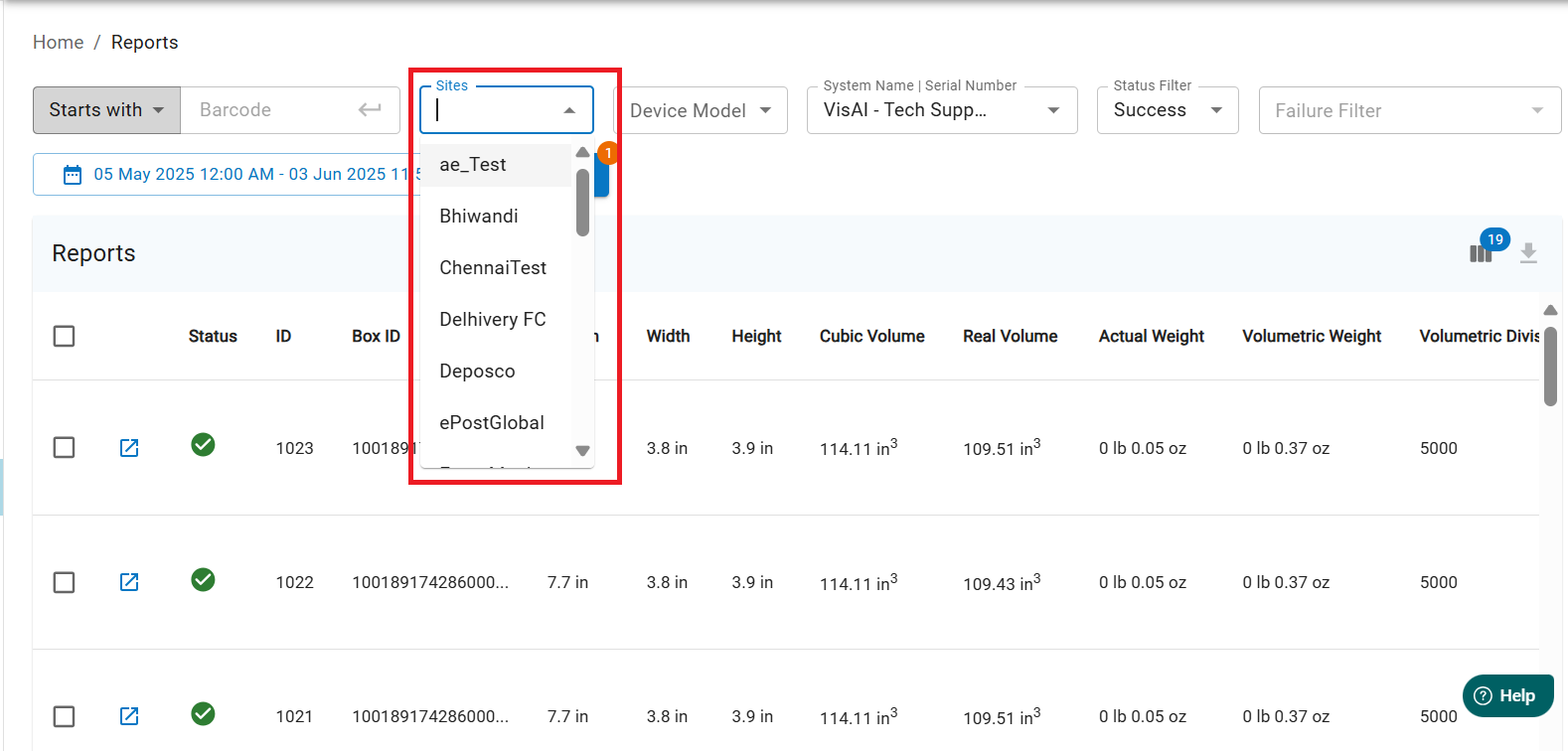Click ID cell 1022
Image resolution: width=1568 pixels, height=751 pixels.
[x=294, y=582]
